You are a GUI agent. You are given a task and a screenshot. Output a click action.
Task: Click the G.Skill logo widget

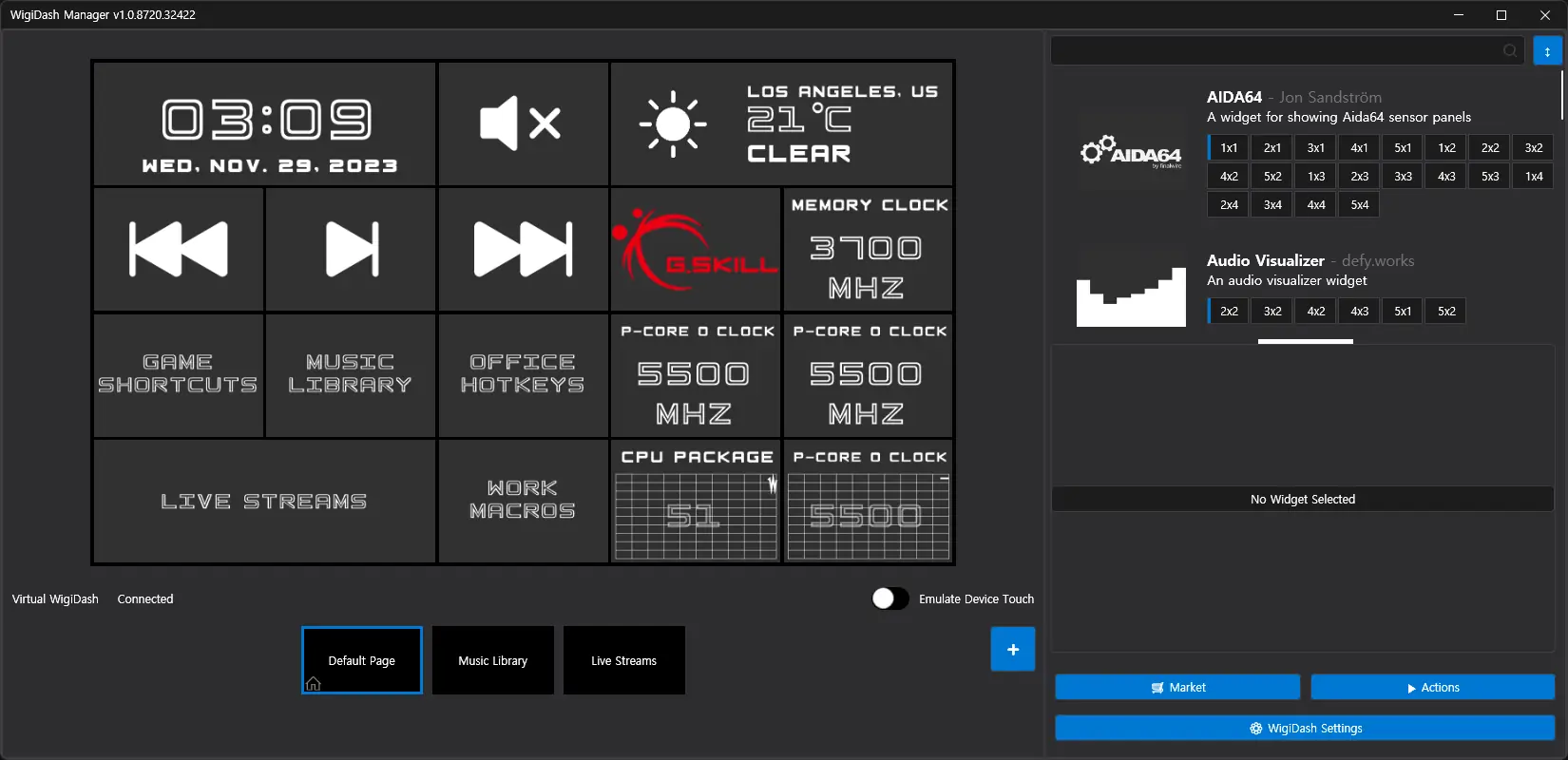(696, 250)
